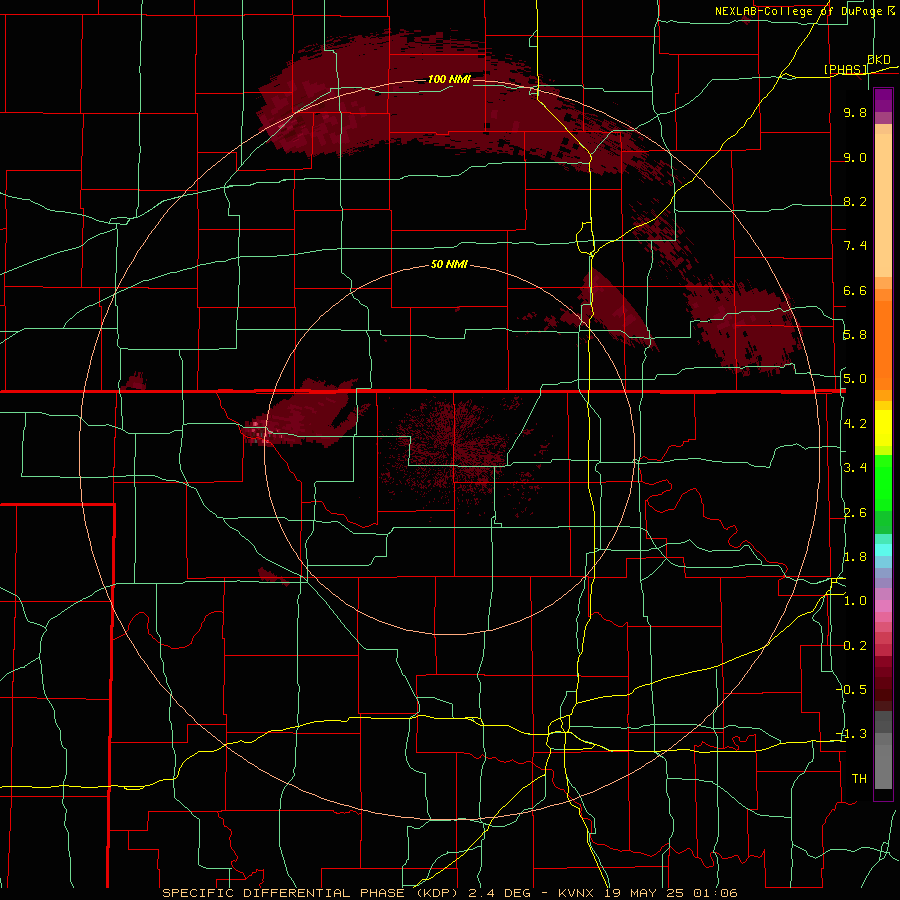Click the "-0.5" color scale value
Viewport: 900px width, 900px height.
[x=853, y=689]
